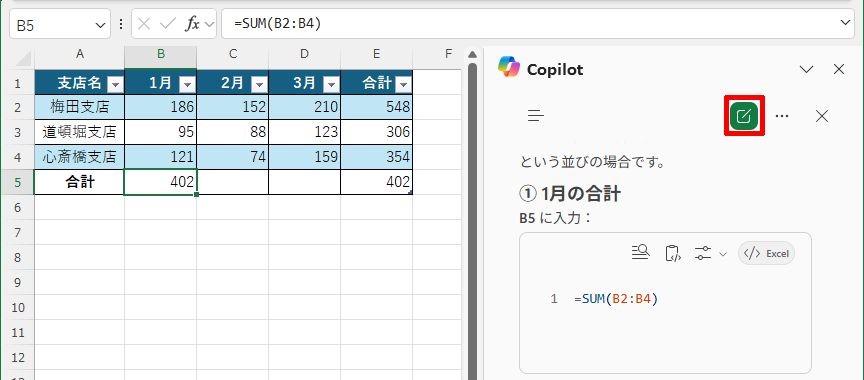Image resolution: width=864 pixels, height=380 pixels.
Task: Select cell with value 123
Action: [305, 132]
